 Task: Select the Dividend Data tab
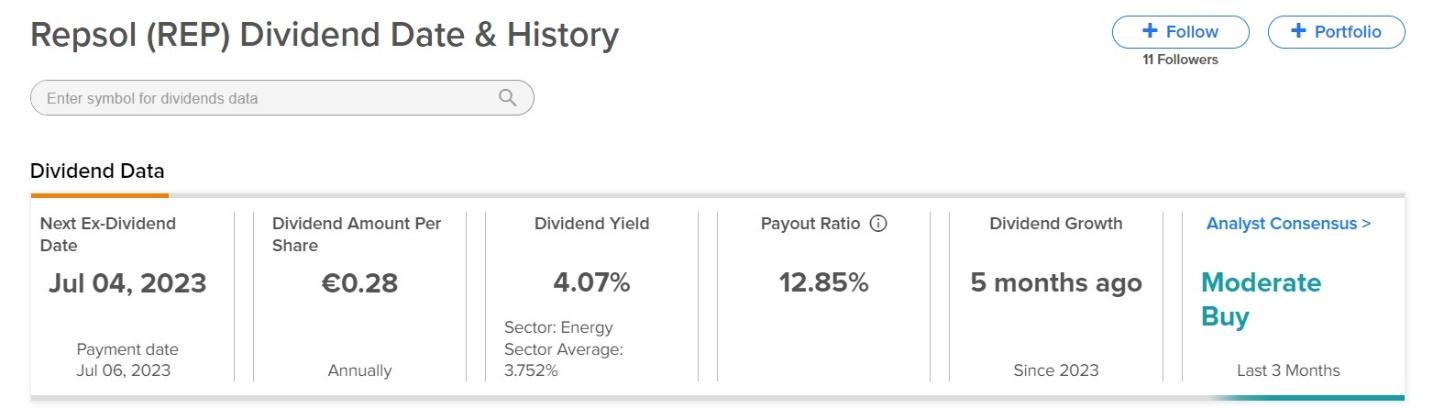pyautogui.click(x=97, y=172)
